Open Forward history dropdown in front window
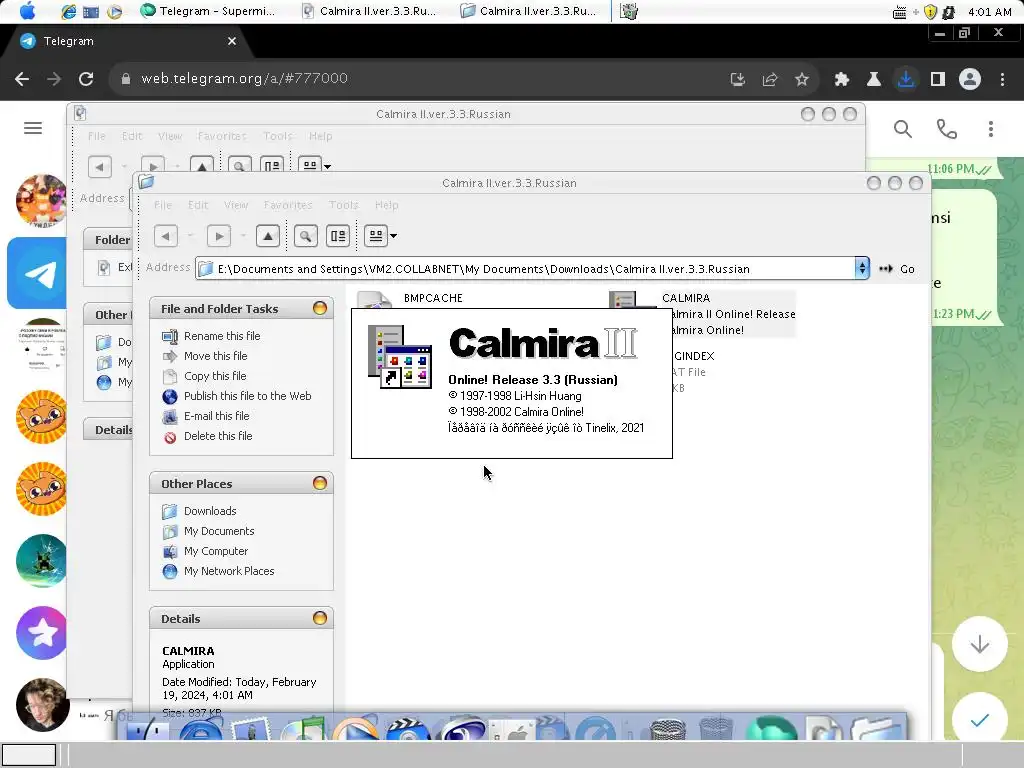This screenshot has width=1024, height=768. coord(242,236)
